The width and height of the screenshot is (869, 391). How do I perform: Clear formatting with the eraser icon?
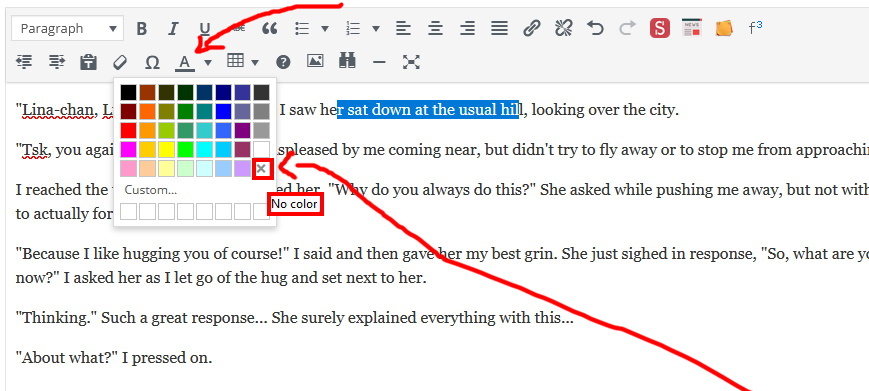pyautogui.click(x=120, y=62)
